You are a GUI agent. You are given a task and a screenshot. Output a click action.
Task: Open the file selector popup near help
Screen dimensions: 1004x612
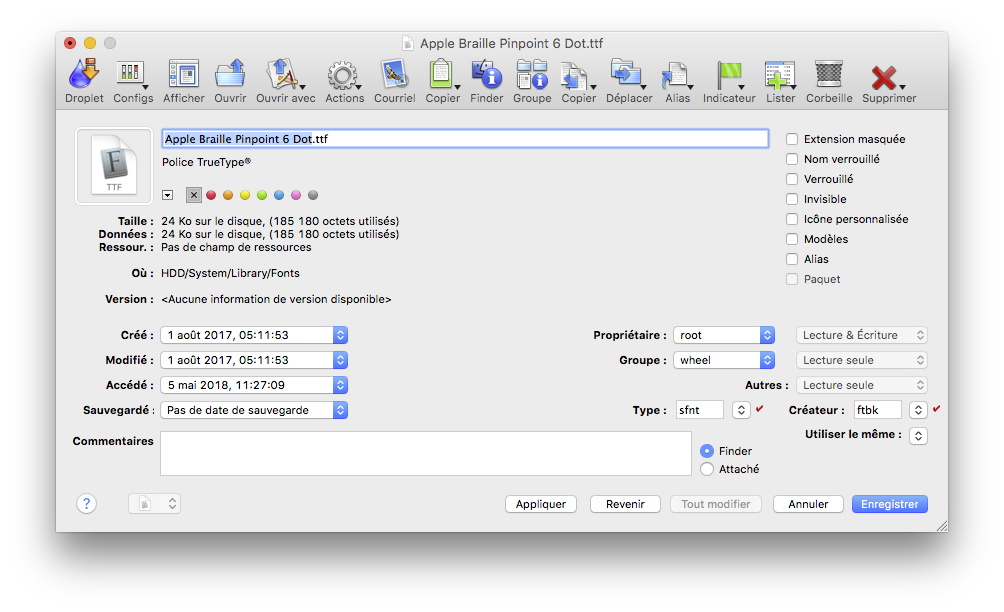154,504
